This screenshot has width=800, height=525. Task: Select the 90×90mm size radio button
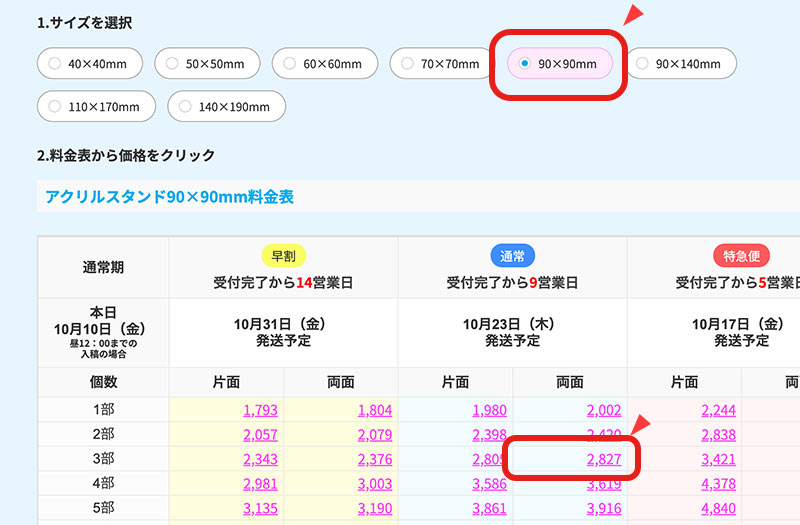tap(559, 64)
